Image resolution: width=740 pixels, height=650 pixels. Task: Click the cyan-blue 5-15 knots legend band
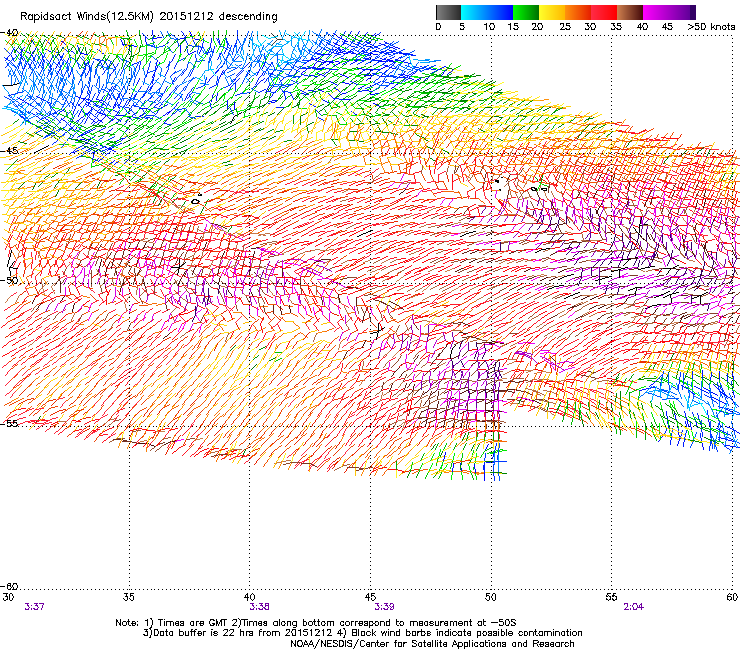tap(487, 12)
